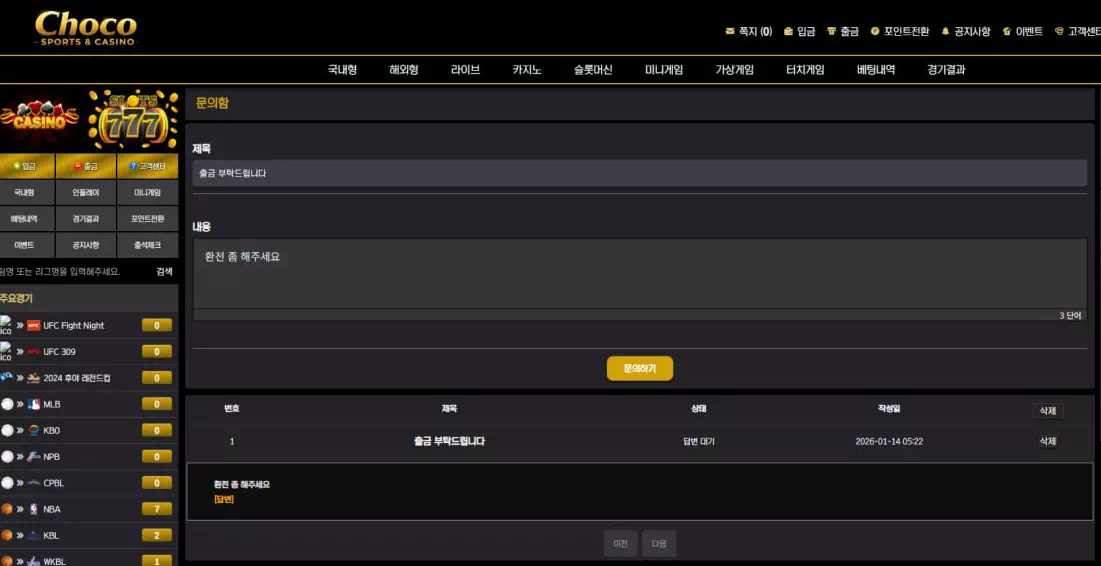Expand the CPBL league arrow

point(20,483)
